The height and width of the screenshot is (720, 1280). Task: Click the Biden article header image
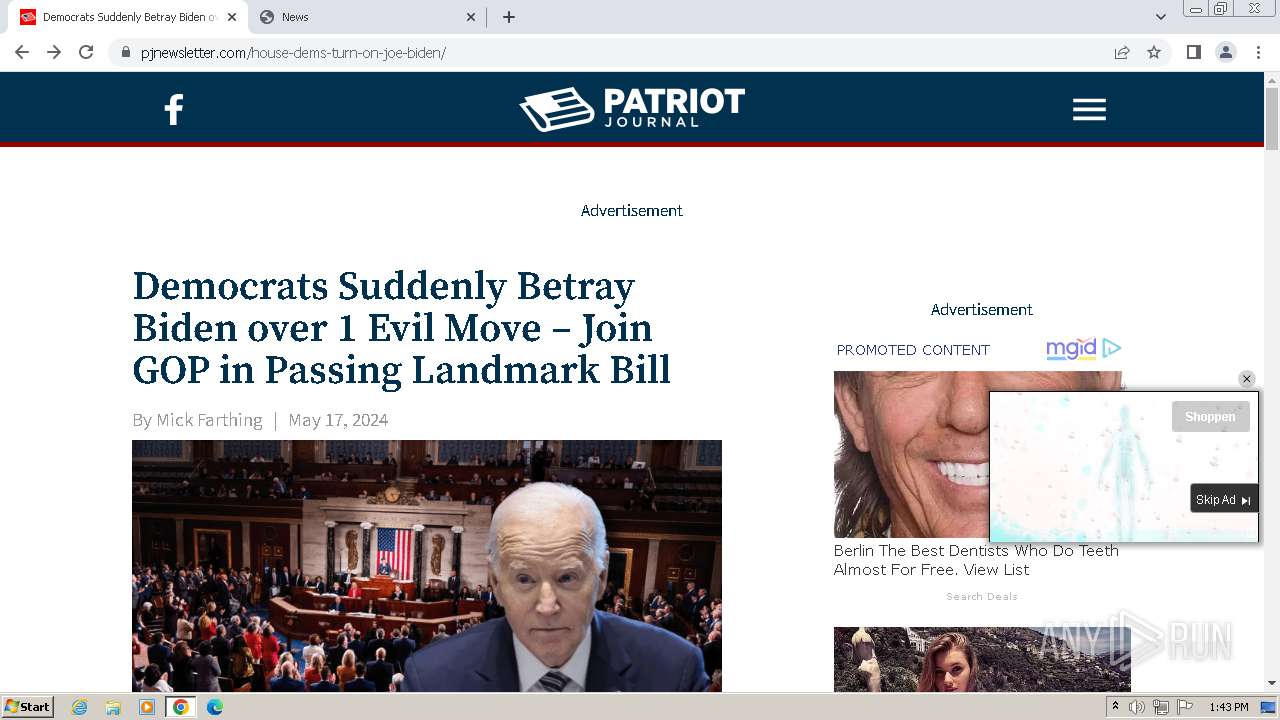(427, 566)
